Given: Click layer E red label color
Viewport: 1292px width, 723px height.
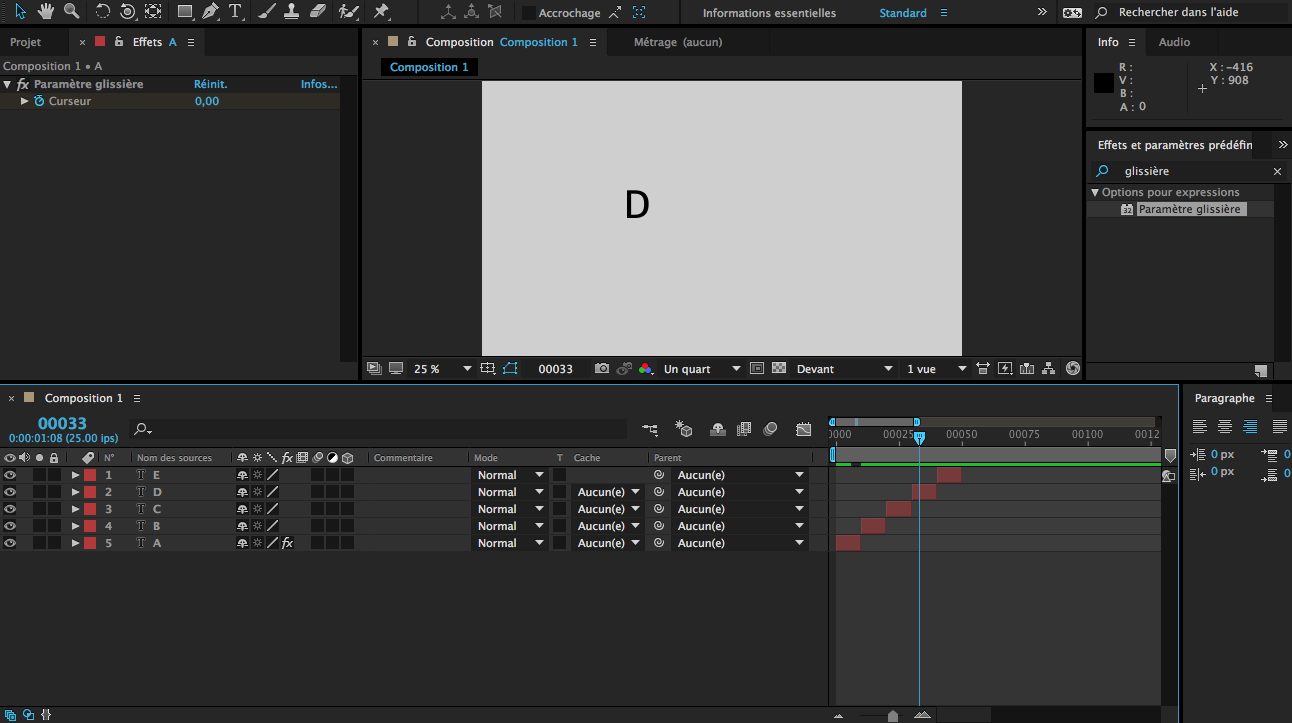Looking at the screenshot, I should click(x=89, y=475).
